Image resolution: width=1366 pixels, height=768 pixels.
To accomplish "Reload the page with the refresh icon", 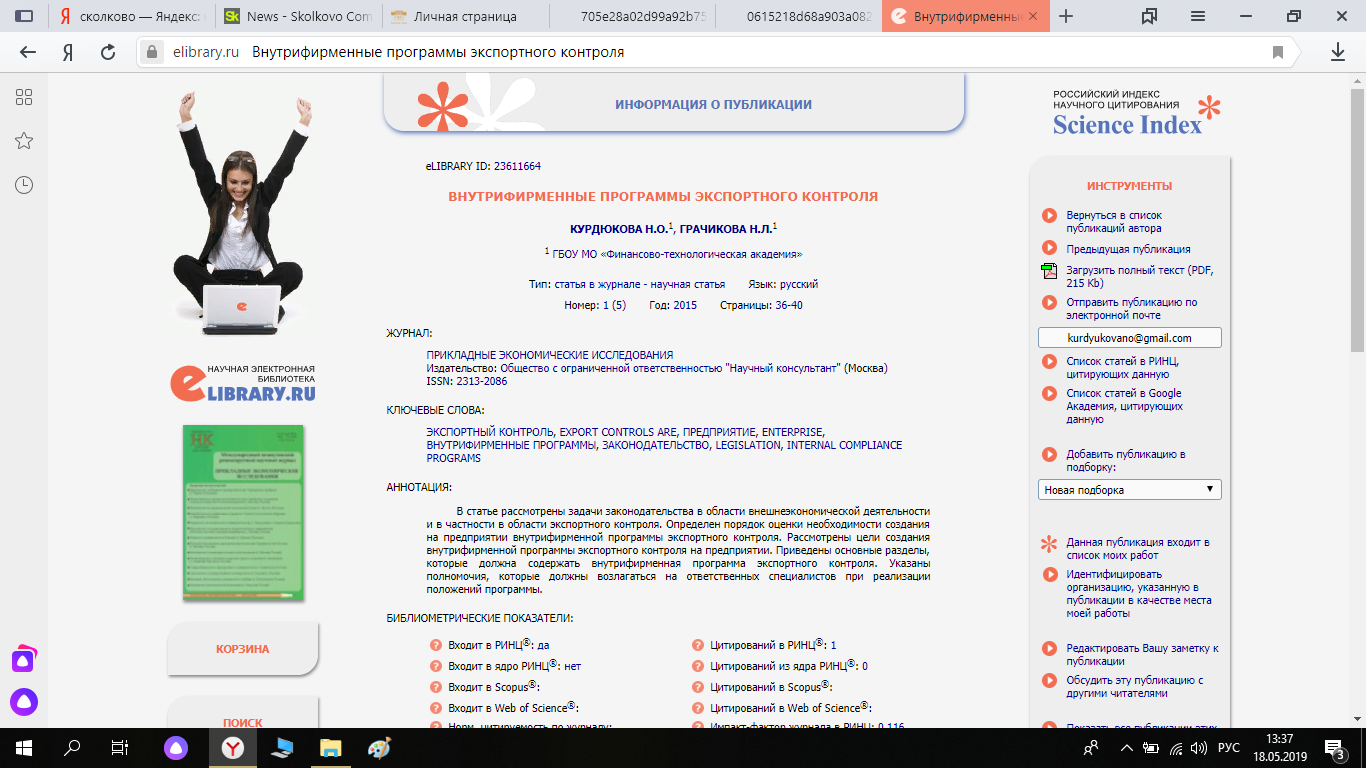I will point(108,52).
